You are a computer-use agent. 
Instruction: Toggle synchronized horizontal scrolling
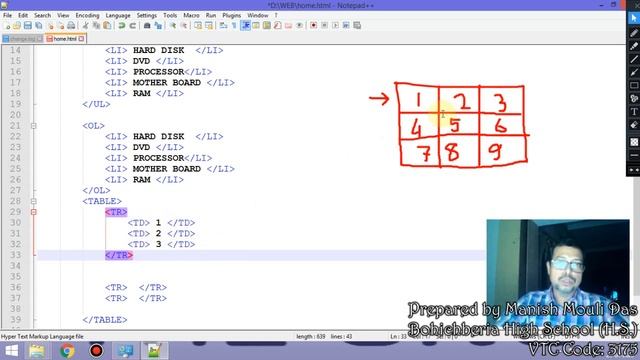pyautogui.click(x=209, y=25)
